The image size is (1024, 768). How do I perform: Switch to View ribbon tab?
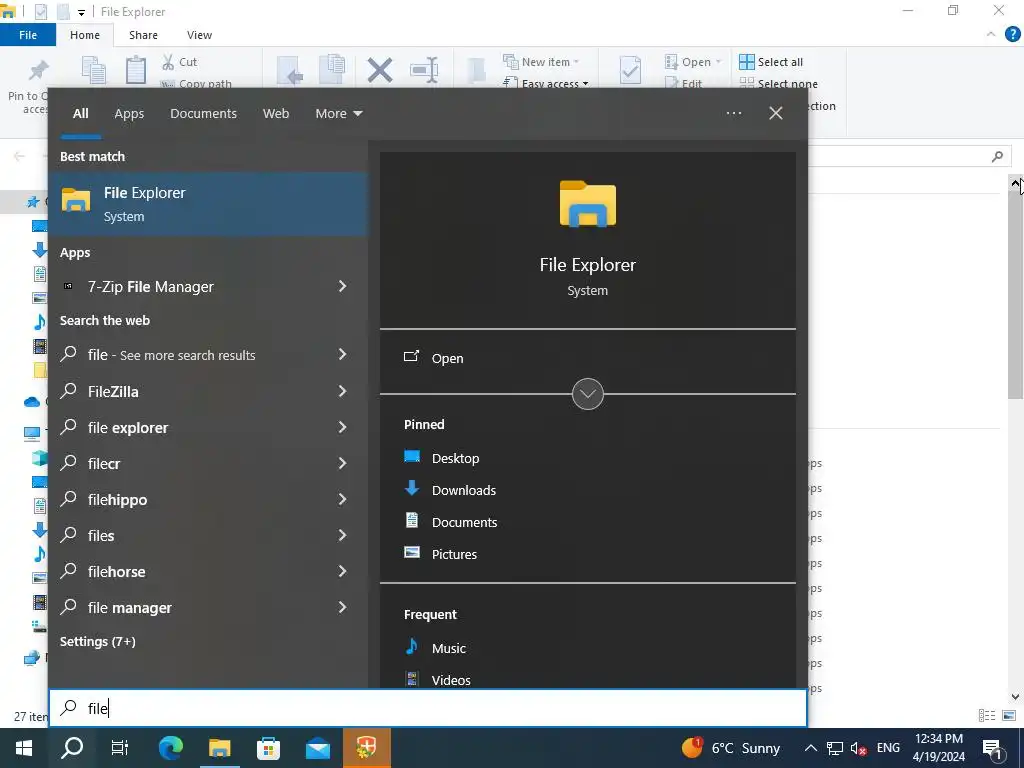tap(199, 35)
